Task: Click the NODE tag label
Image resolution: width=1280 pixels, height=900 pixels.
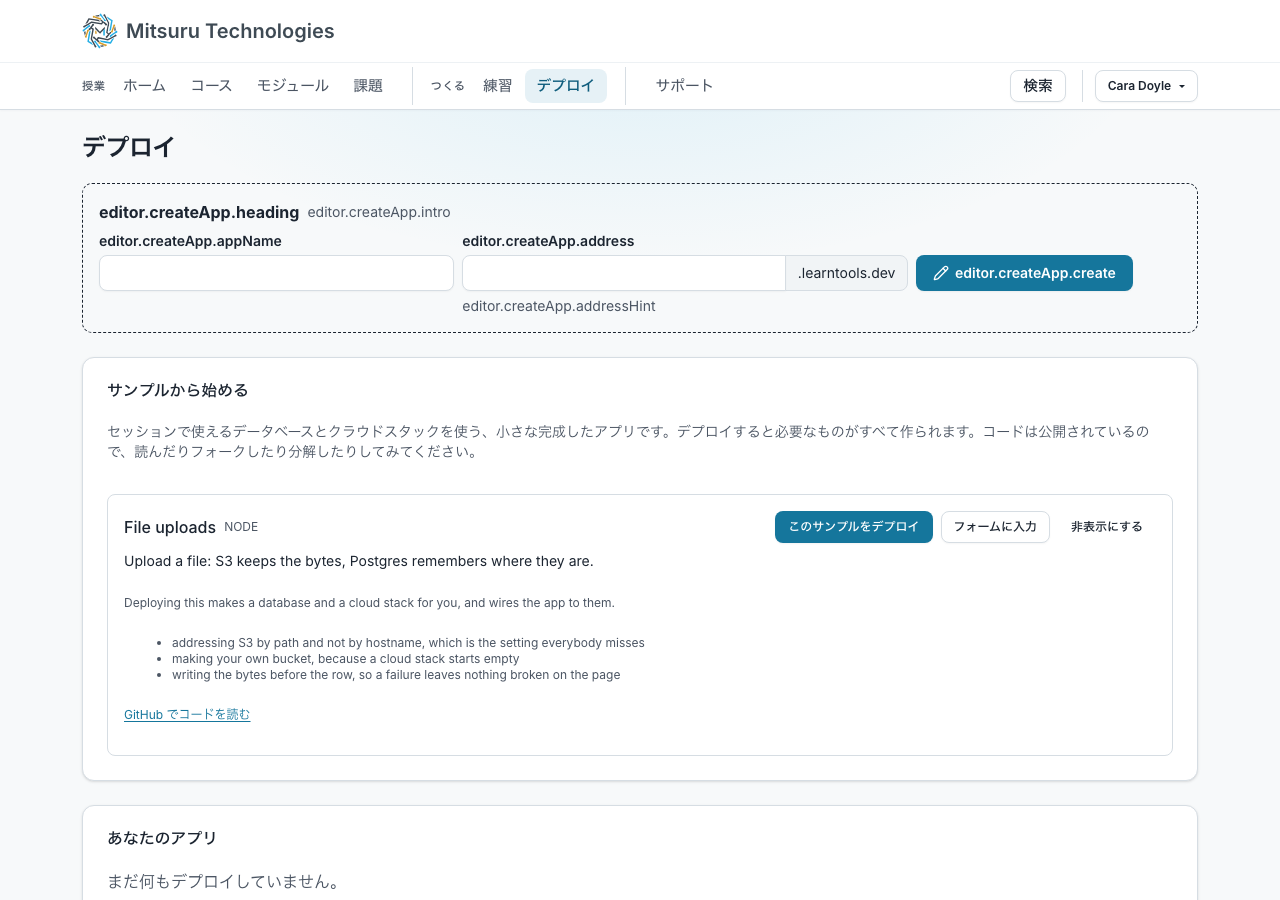Action: [241, 527]
